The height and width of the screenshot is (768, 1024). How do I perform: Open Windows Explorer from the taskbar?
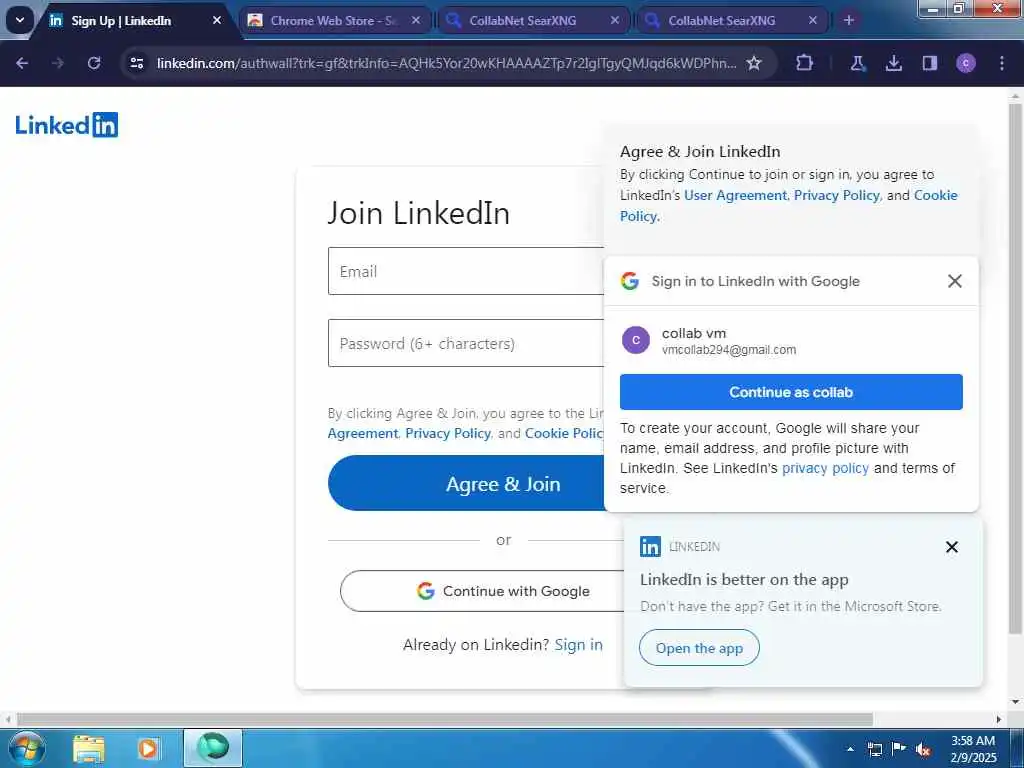point(89,748)
